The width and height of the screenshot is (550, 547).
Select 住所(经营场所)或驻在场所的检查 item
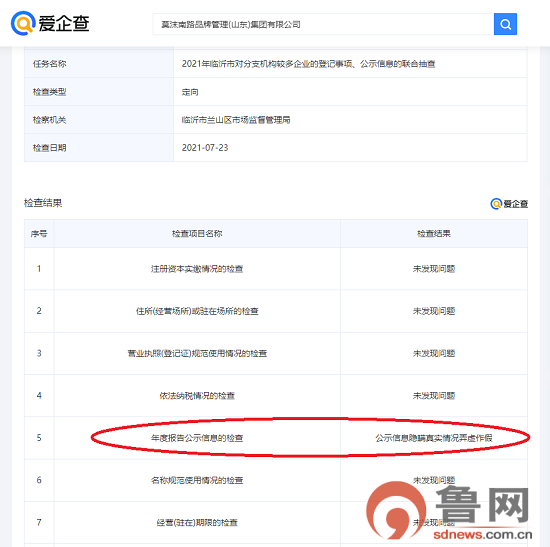point(197,311)
